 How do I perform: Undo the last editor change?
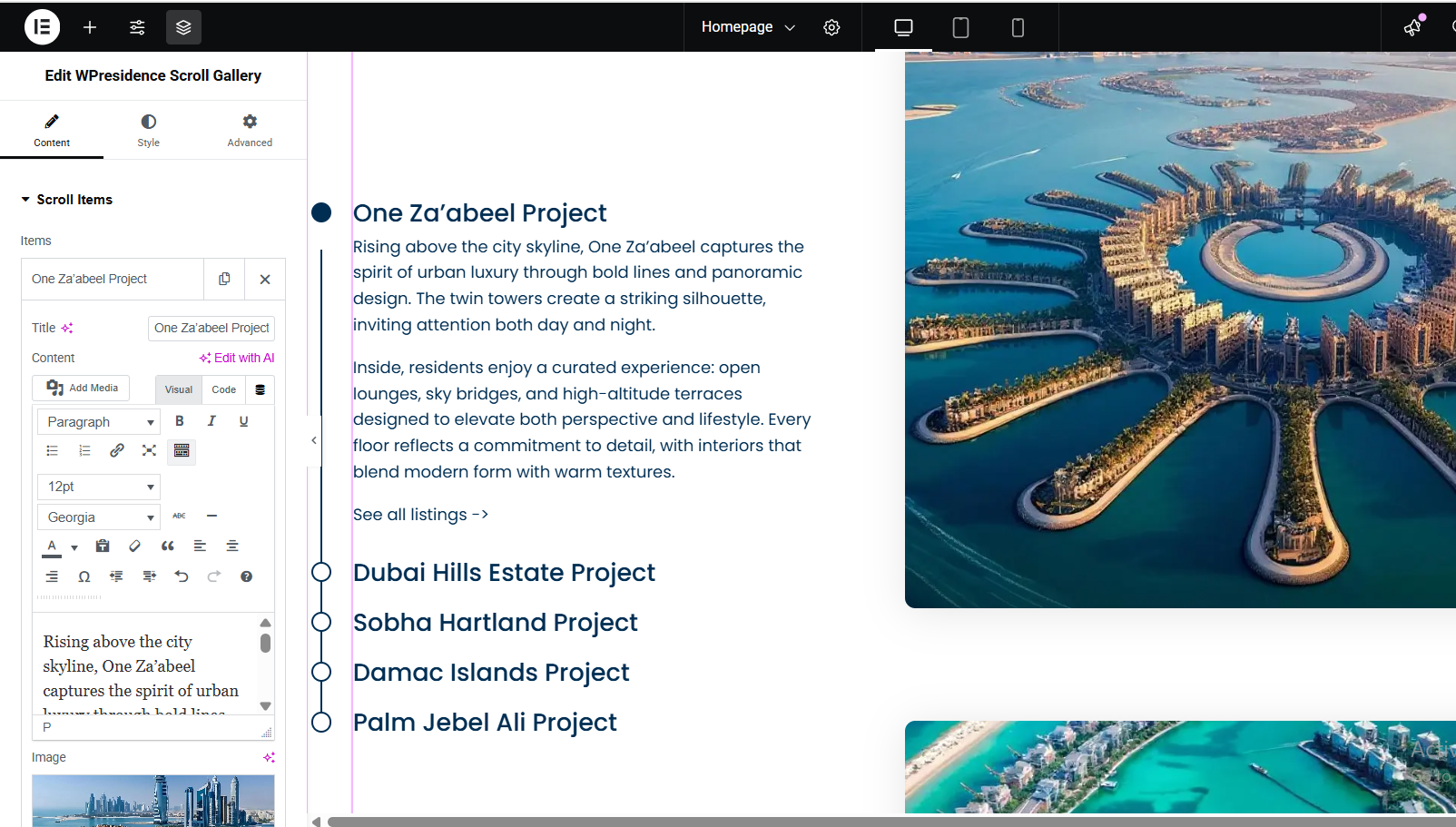pos(182,576)
